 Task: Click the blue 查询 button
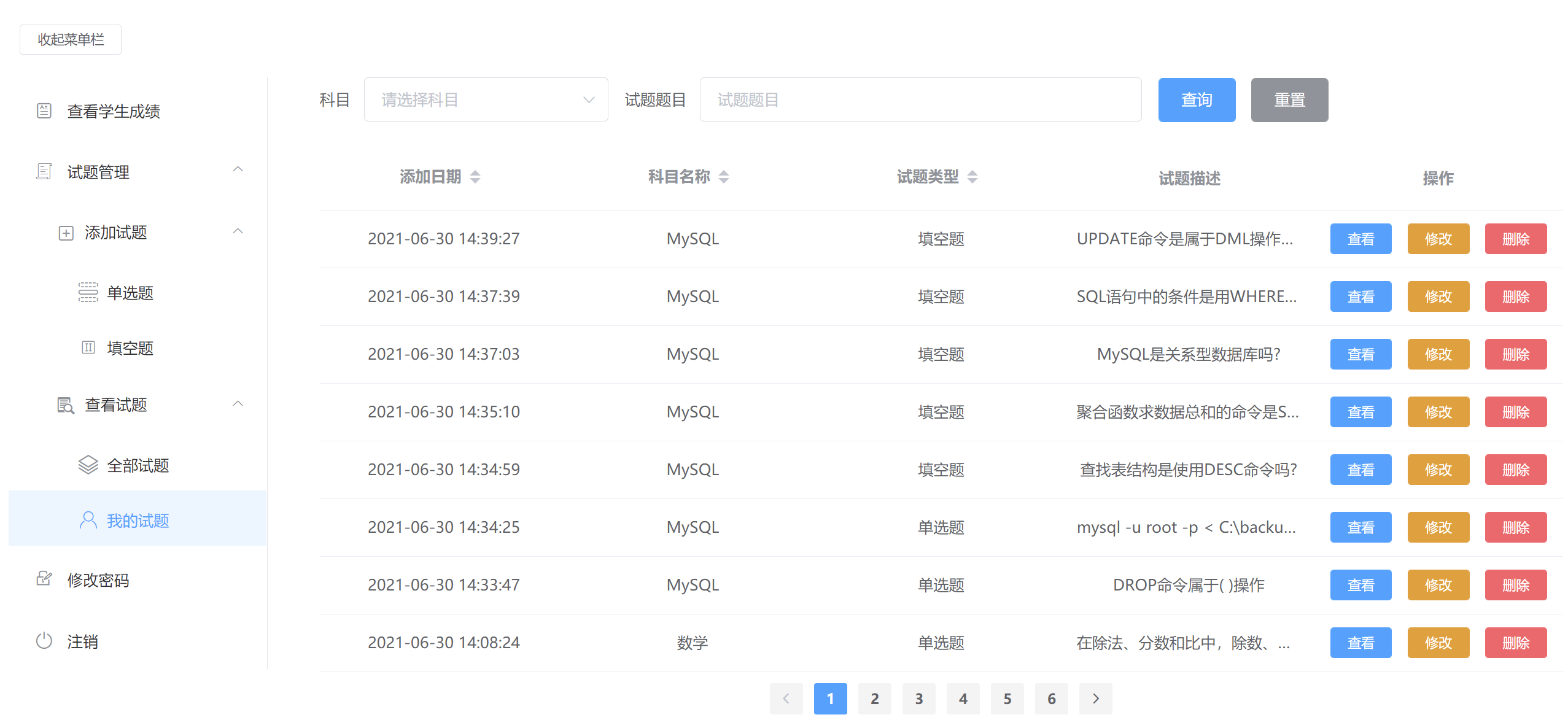[x=1197, y=100]
